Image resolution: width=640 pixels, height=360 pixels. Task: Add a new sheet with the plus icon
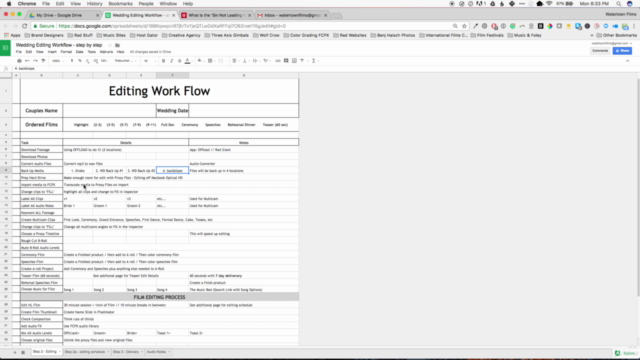[x=15, y=352]
